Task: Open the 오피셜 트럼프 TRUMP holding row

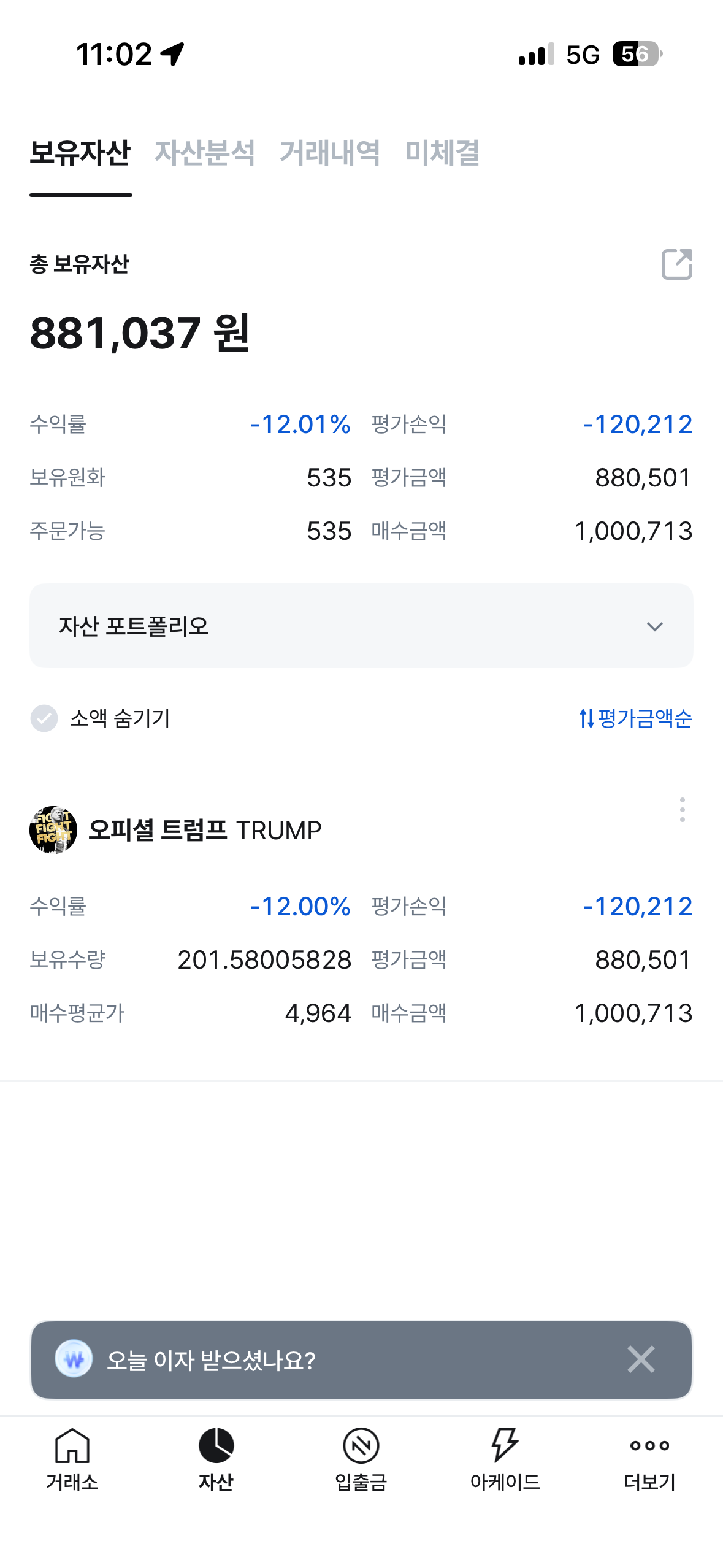Action: [205, 830]
